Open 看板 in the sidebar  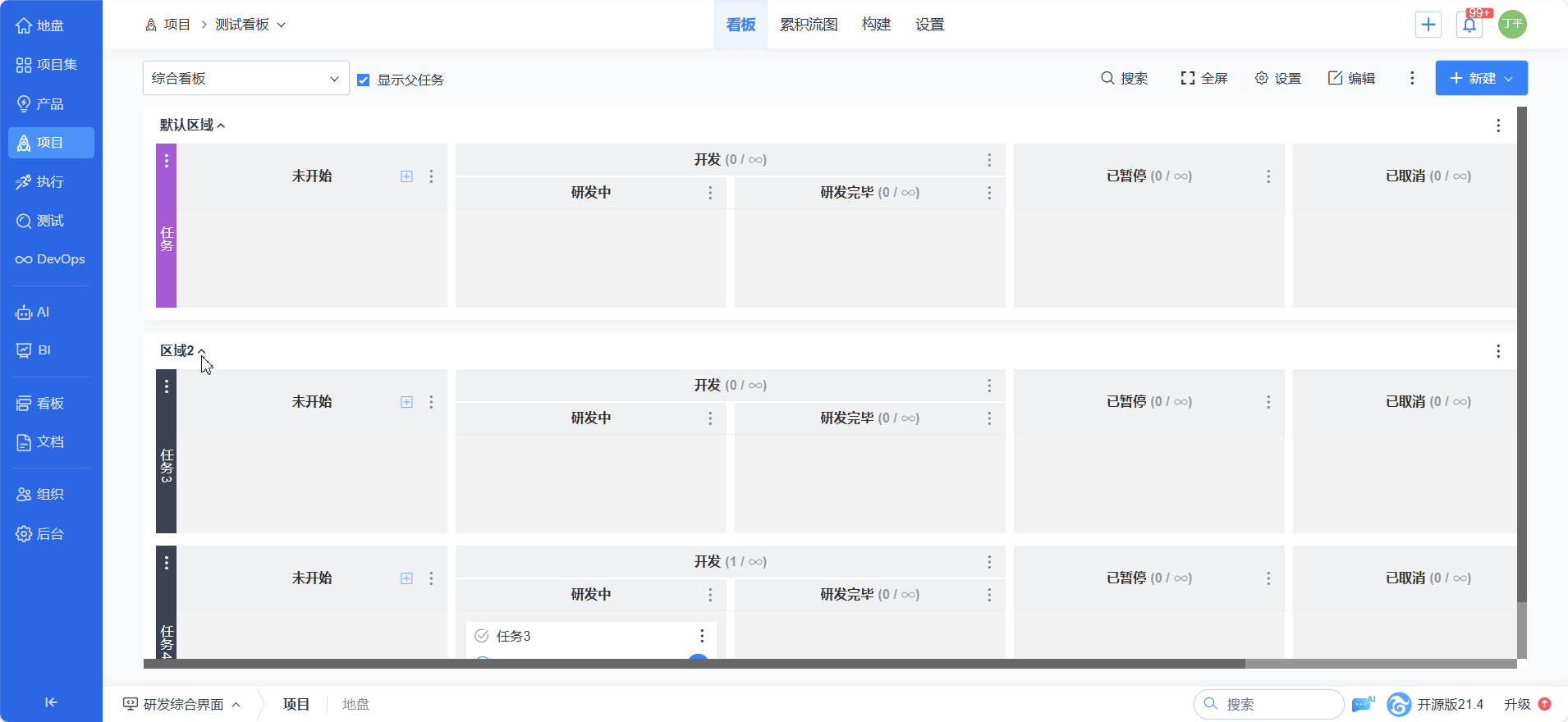[x=51, y=404]
